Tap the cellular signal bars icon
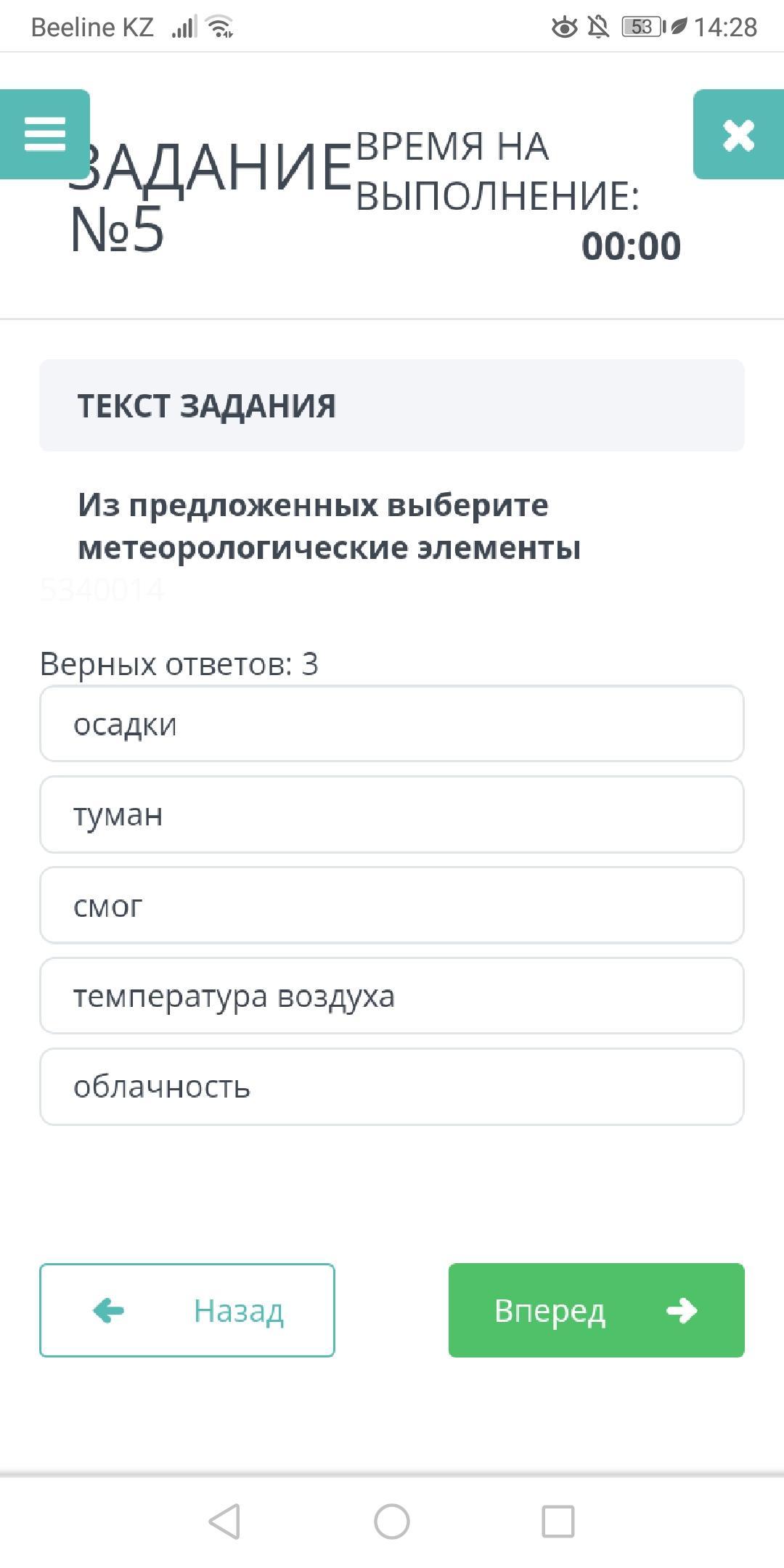Image resolution: width=784 pixels, height=1568 pixels. (x=184, y=28)
